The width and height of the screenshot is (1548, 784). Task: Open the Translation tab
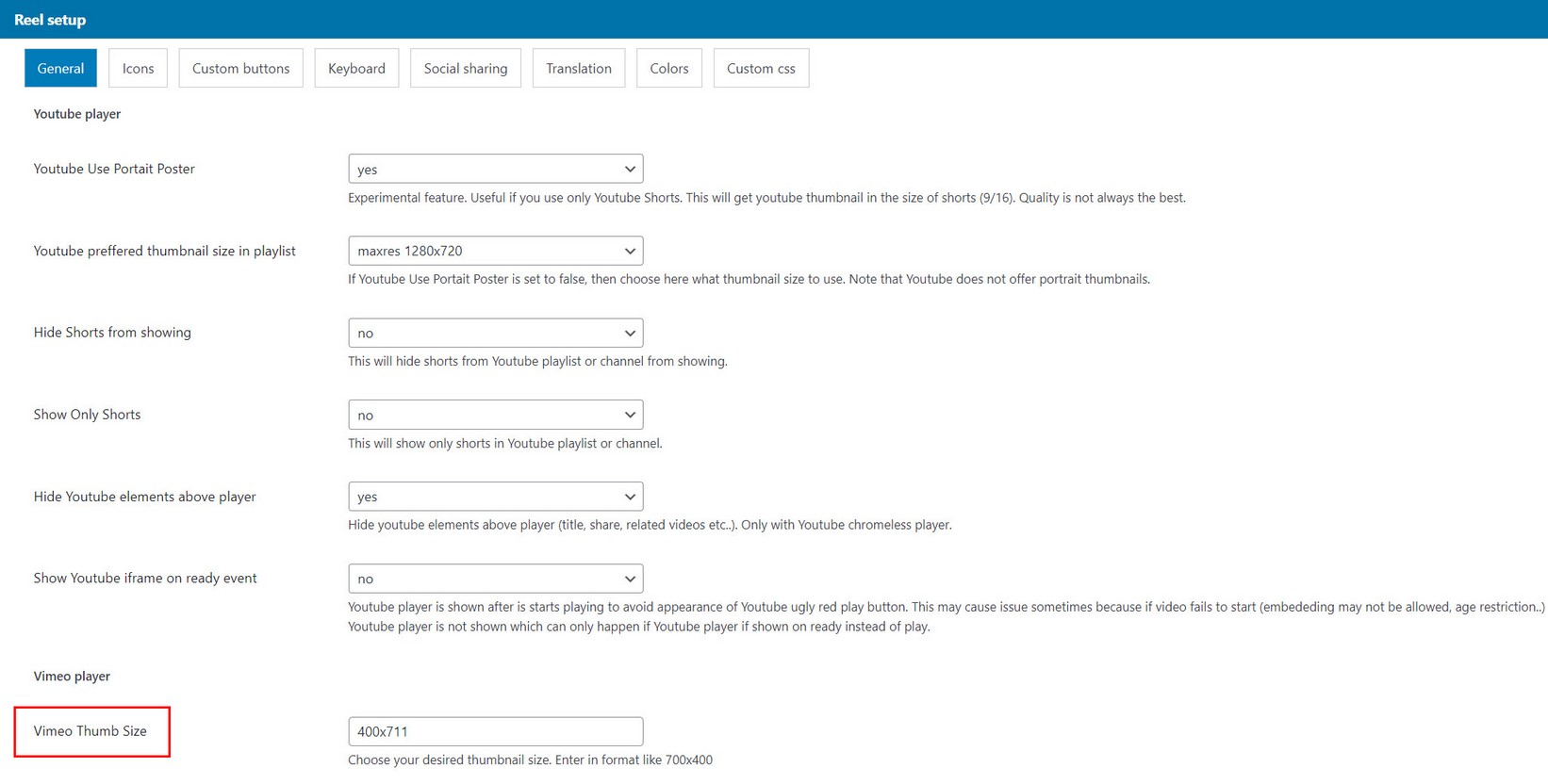tap(578, 68)
